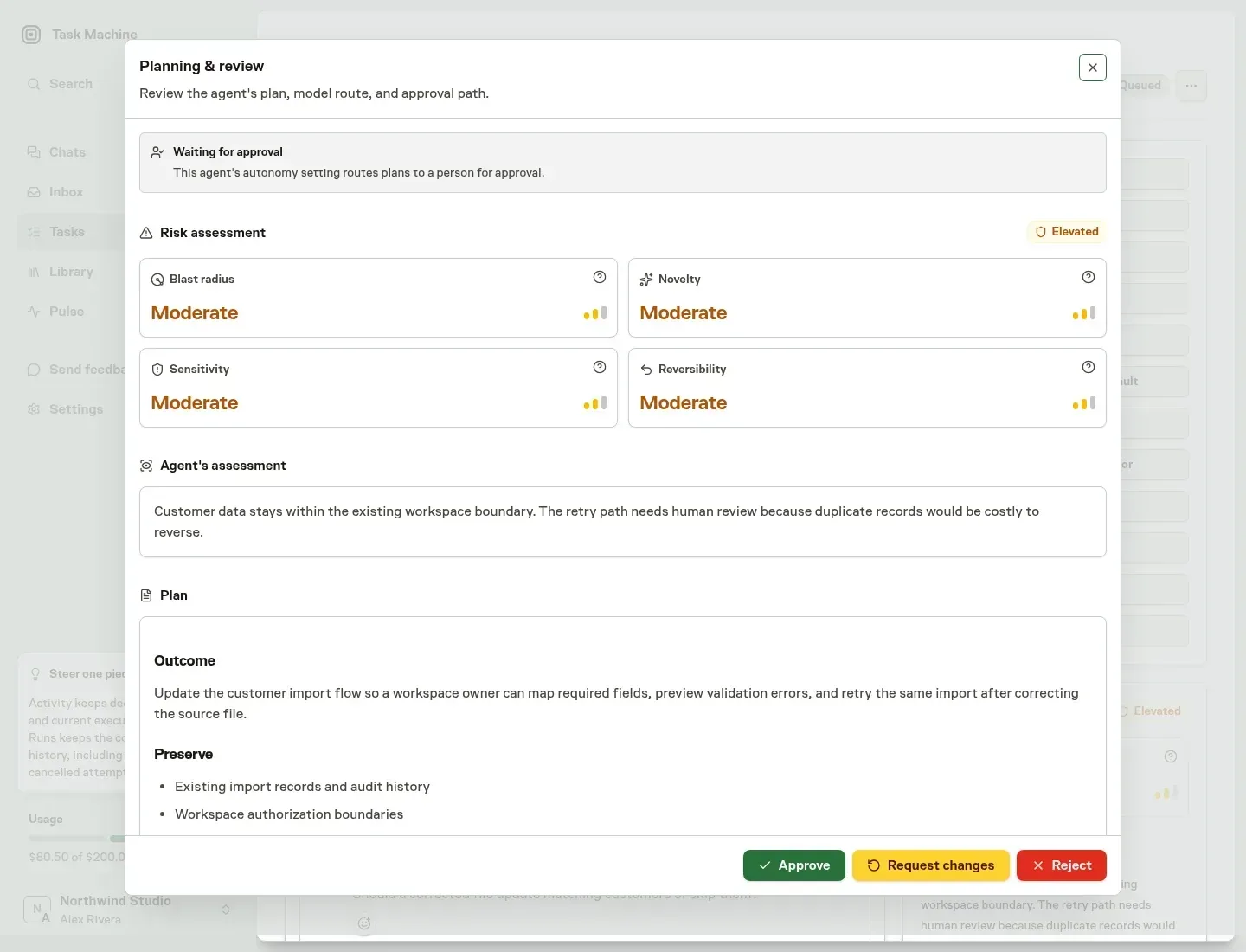1246x952 pixels.
Task: Click the Outcome heading in the plan
Action: (184, 661)
